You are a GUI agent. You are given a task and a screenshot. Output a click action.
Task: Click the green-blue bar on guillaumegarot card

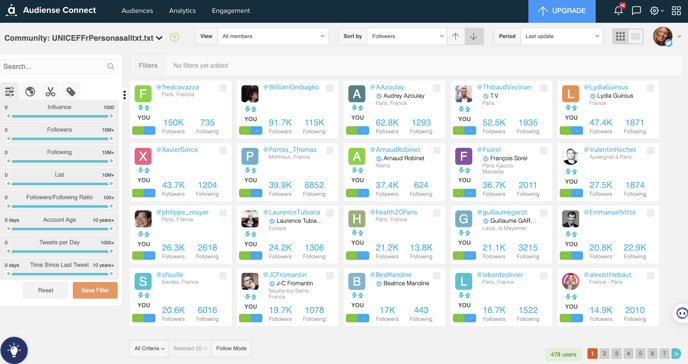464,255
